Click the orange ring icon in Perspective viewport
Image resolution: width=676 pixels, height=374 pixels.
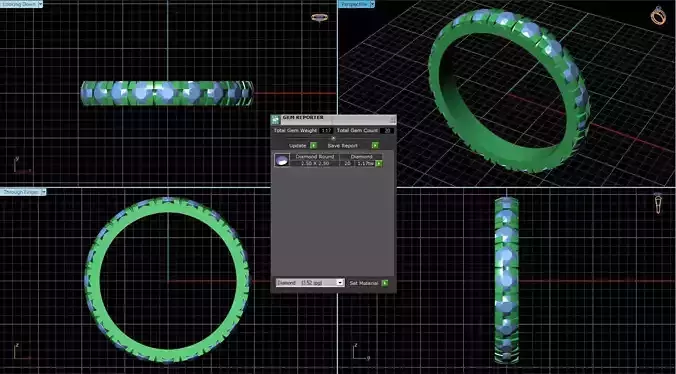click(x=658, y=16)
